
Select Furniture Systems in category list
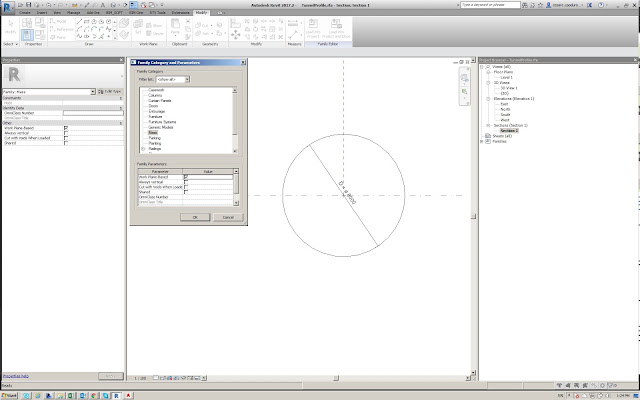click(x=162, y=122)
